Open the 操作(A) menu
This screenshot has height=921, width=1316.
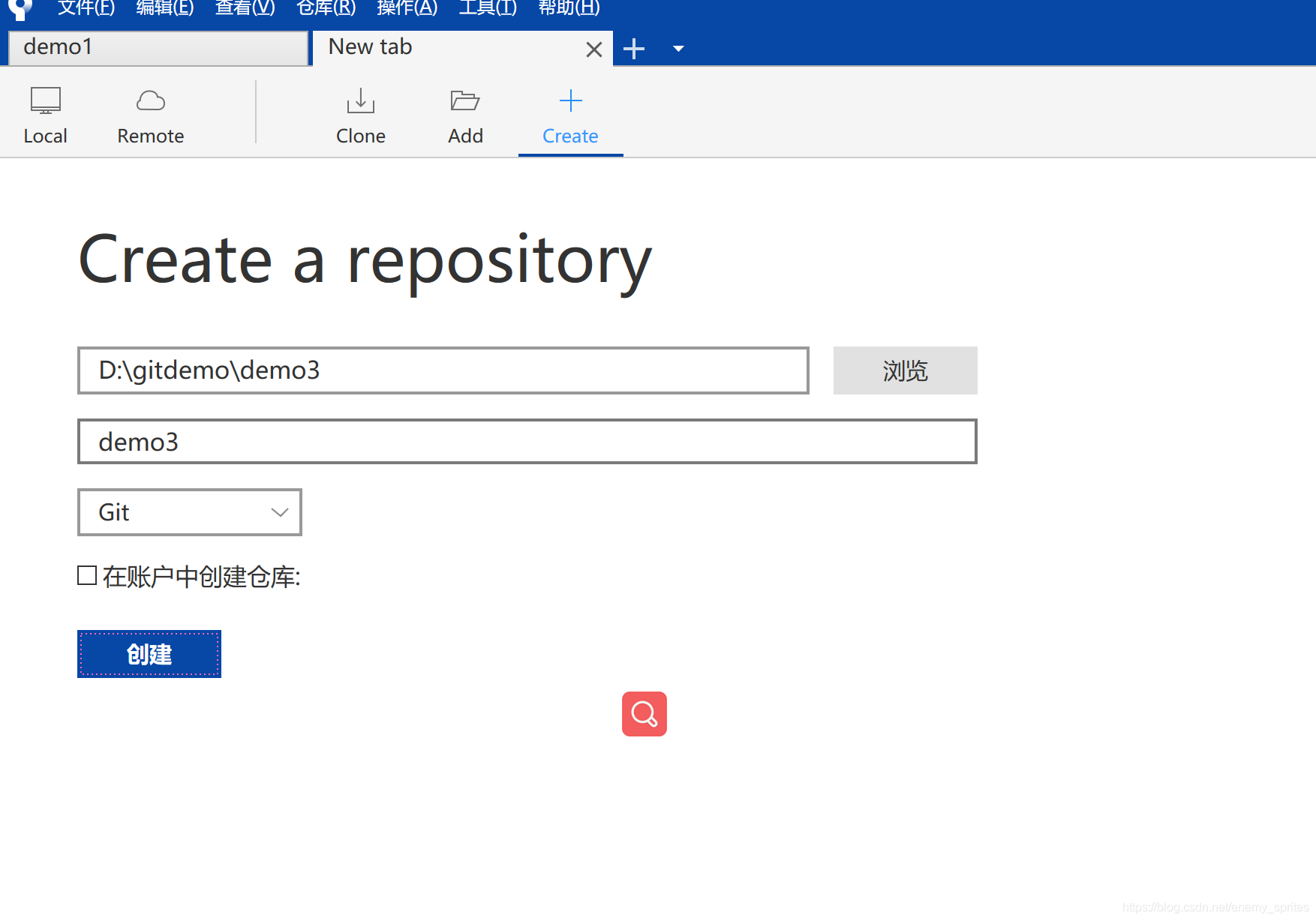click(x=407, y=8)
